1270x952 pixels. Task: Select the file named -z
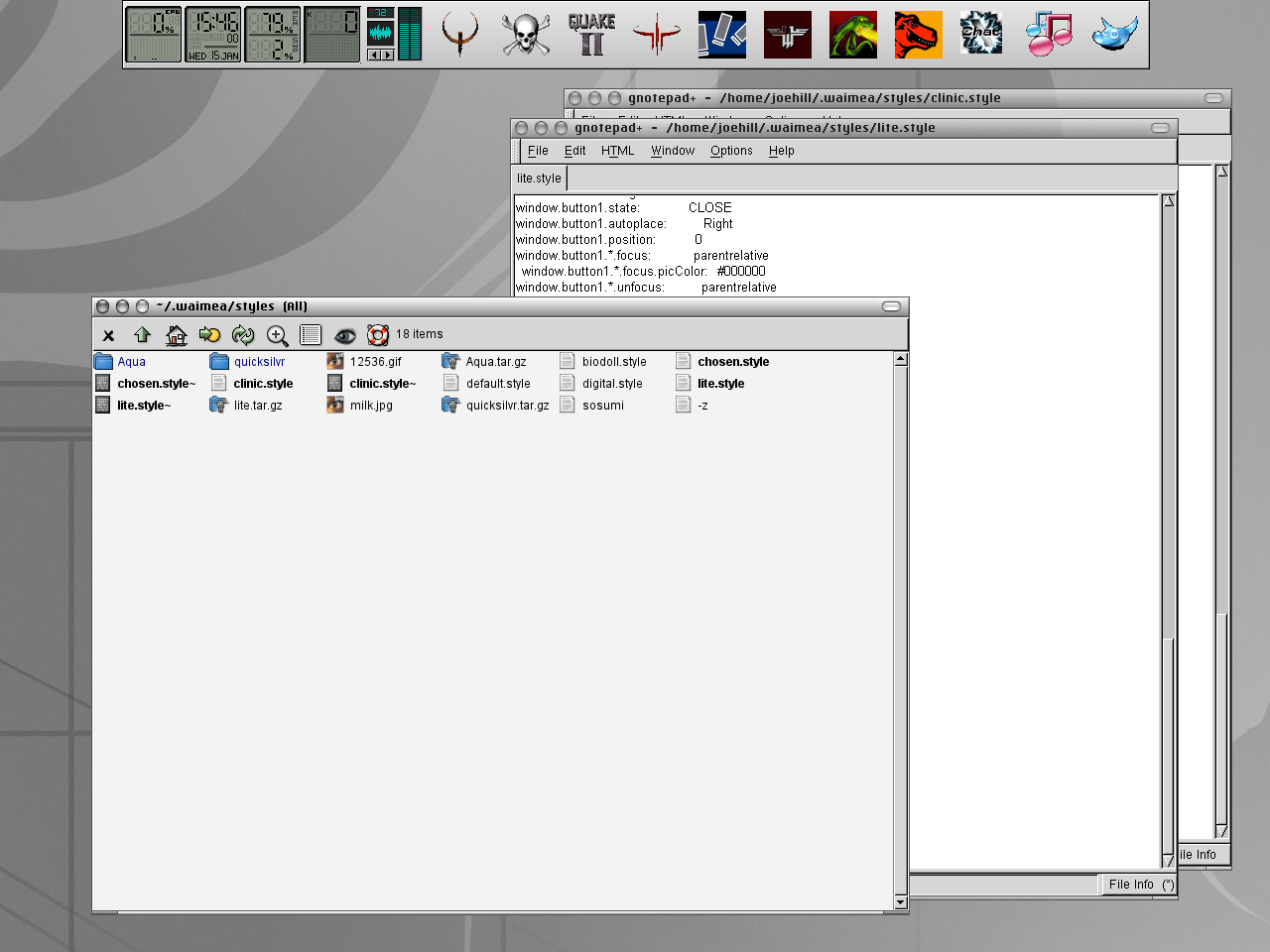[x=692, y=406]
